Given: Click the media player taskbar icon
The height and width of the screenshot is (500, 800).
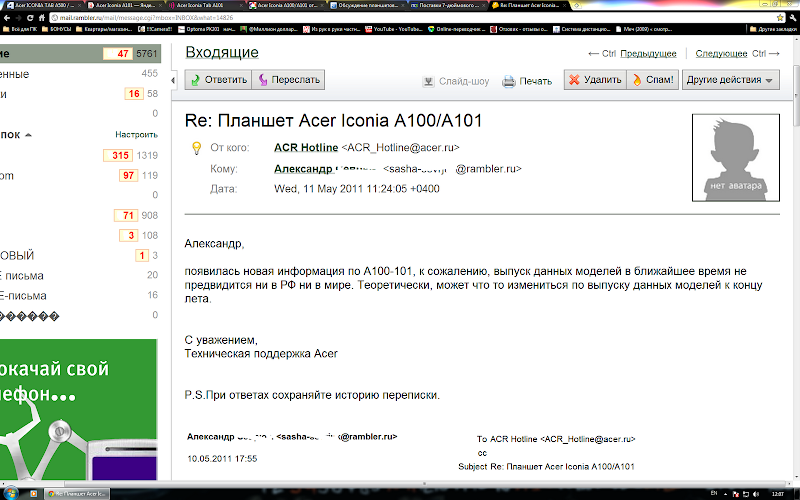Looking at the screenshot, I should 34,494.
